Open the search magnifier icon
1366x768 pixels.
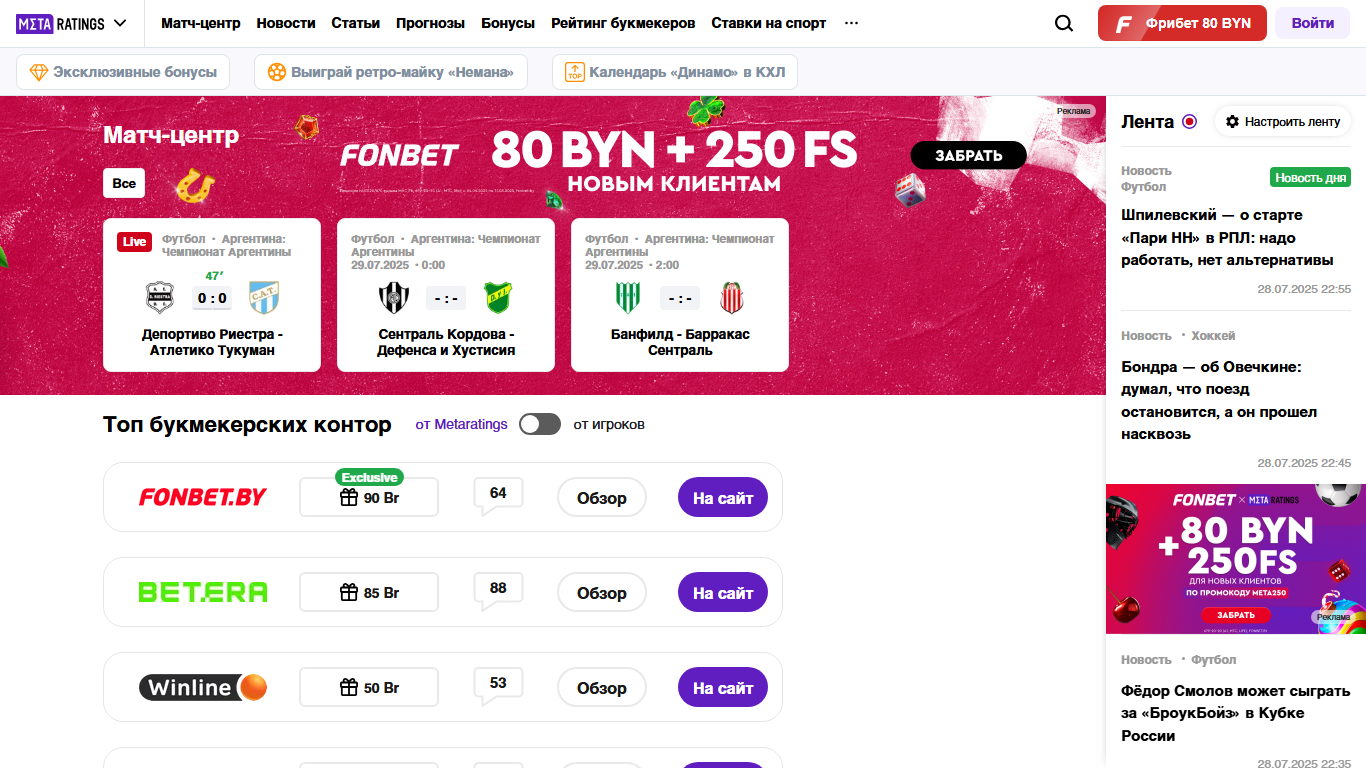1064,23
